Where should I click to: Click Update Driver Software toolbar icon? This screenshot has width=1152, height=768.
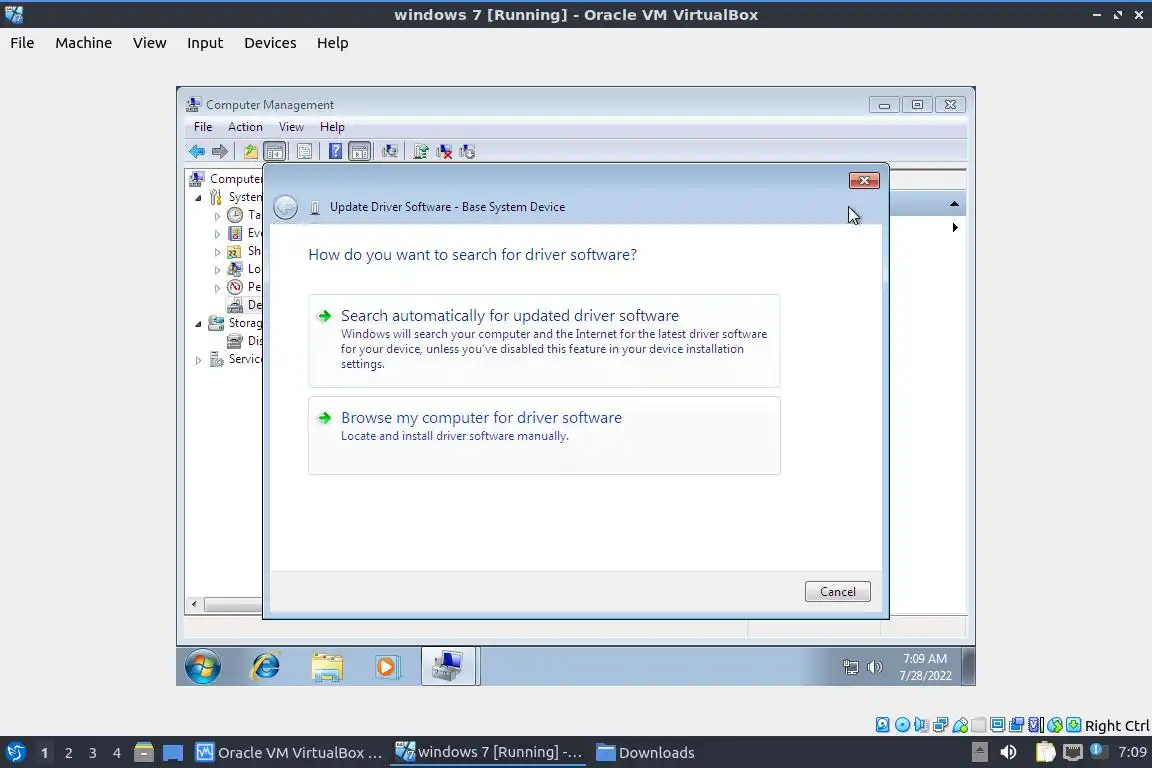[420, 151]
